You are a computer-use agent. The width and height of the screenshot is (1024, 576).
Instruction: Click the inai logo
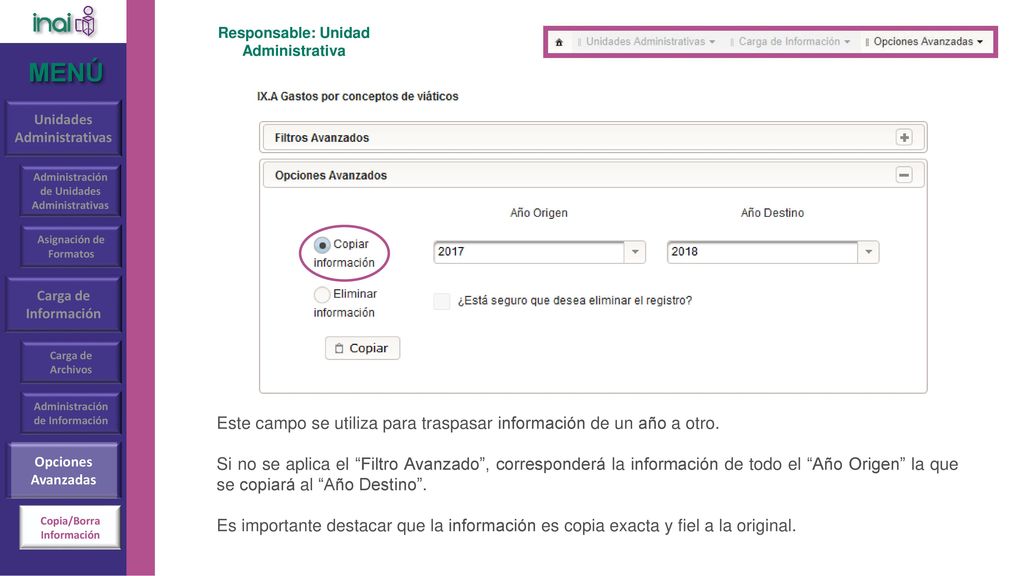click(x=64, y=22)
